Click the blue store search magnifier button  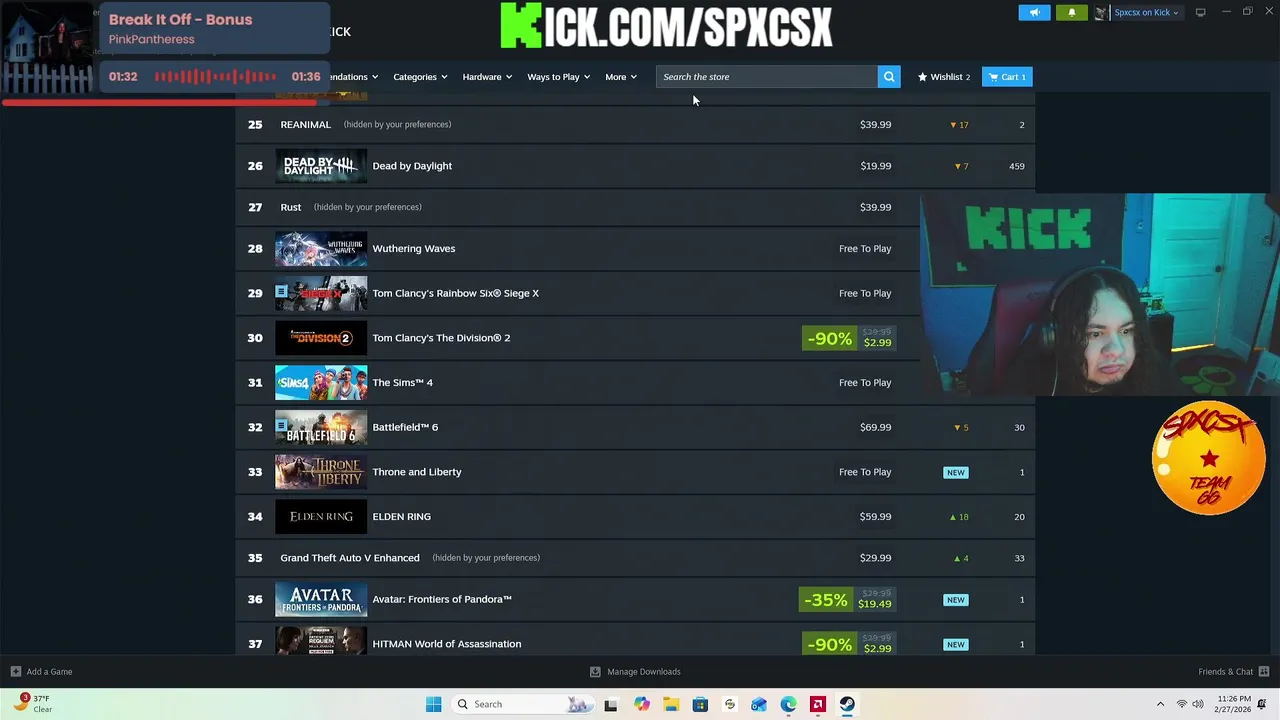(x=889, y=77)
